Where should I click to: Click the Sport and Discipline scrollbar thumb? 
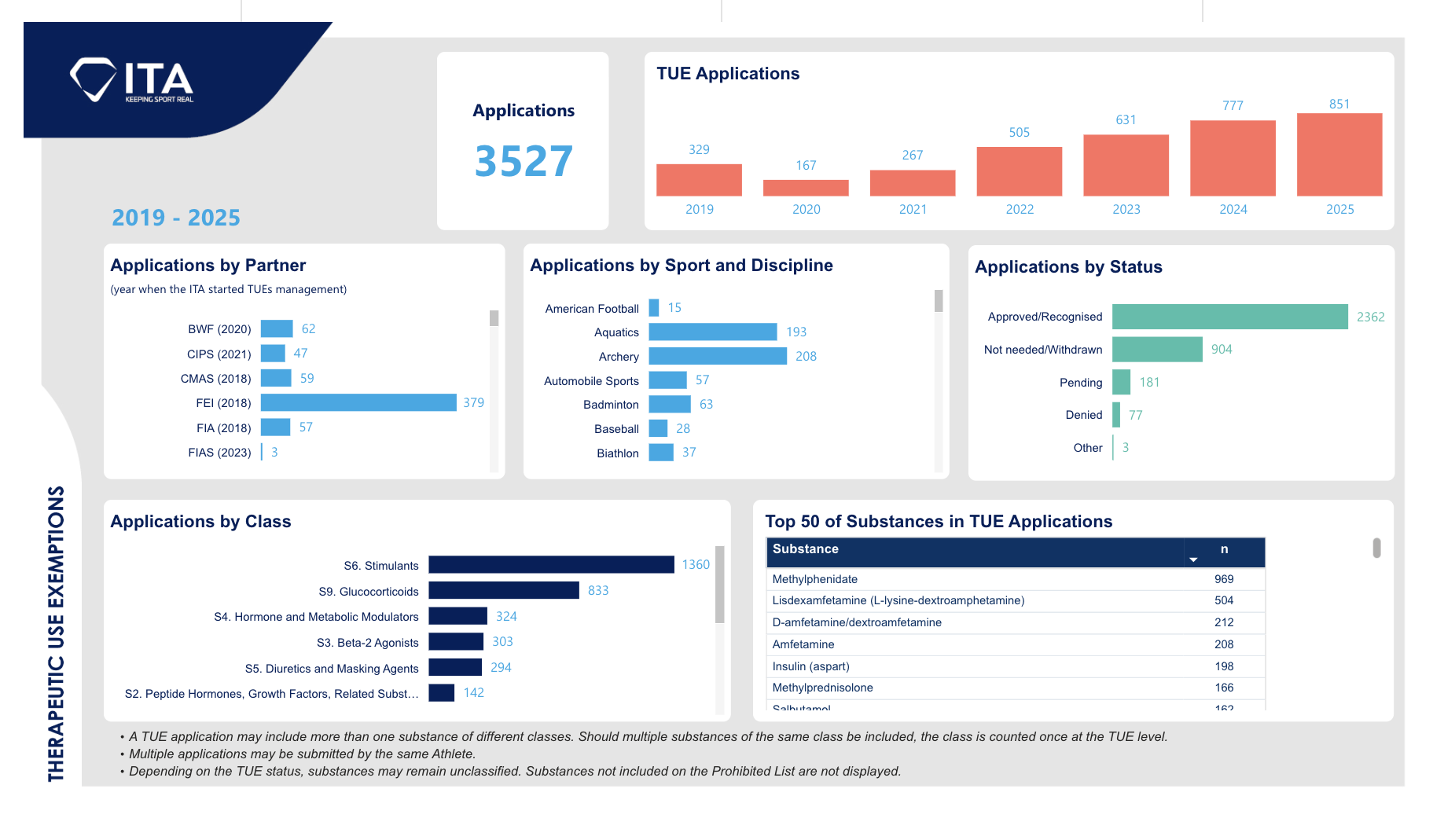click(x=938, y=301)
